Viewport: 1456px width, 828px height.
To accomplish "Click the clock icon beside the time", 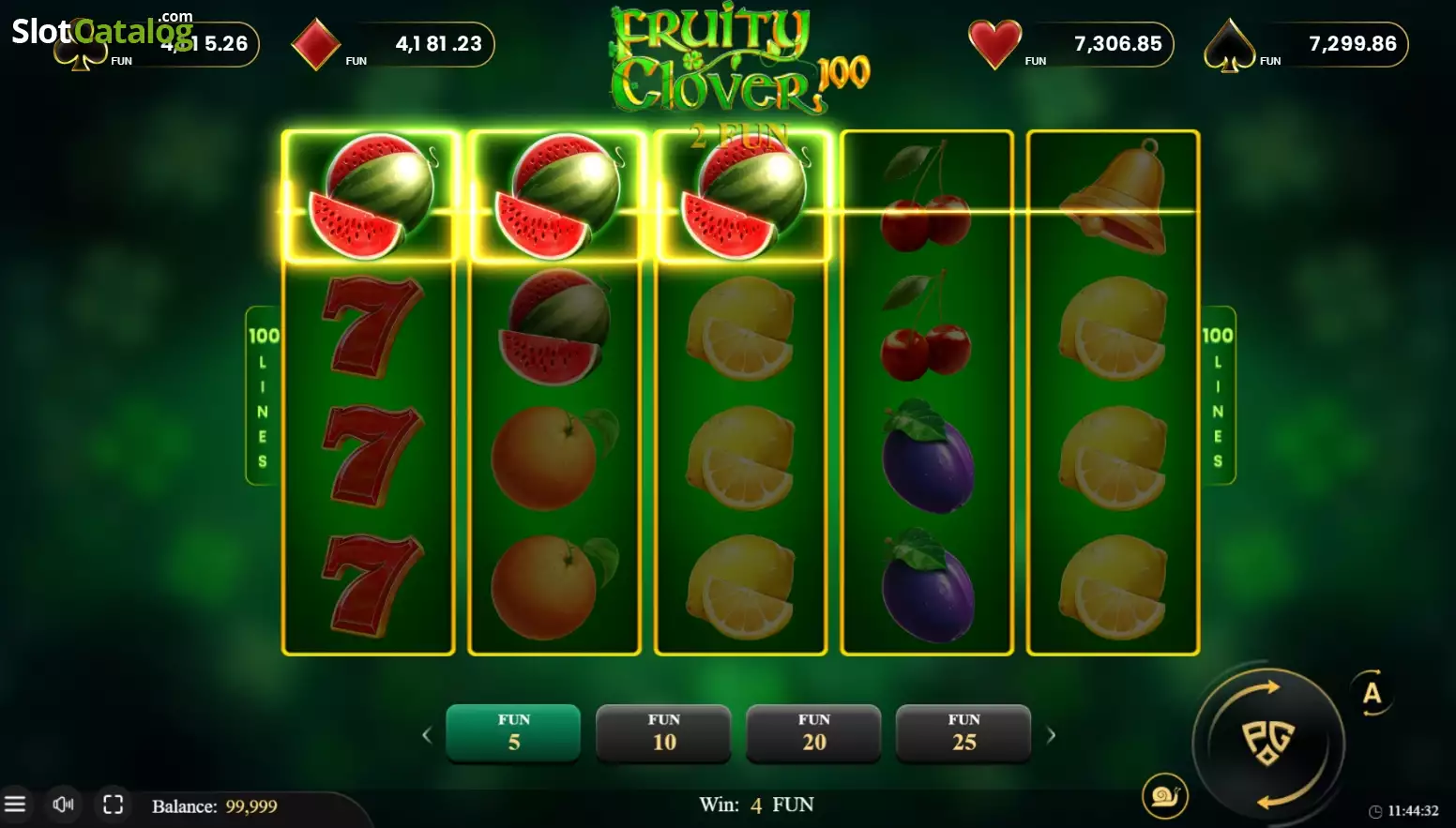I will 1375,811.
